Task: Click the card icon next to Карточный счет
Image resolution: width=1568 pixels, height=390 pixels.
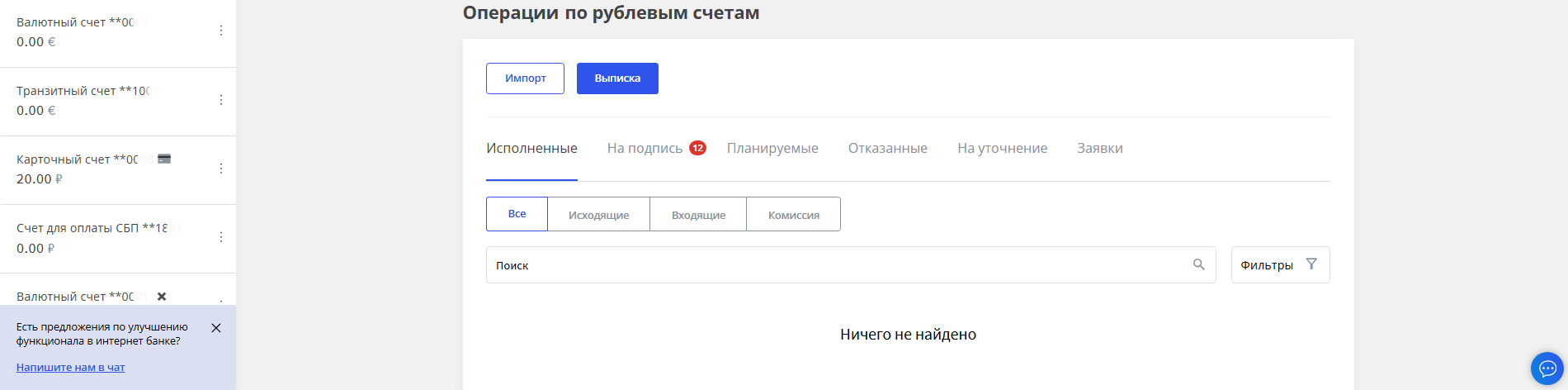Action: tap(164, 159)
